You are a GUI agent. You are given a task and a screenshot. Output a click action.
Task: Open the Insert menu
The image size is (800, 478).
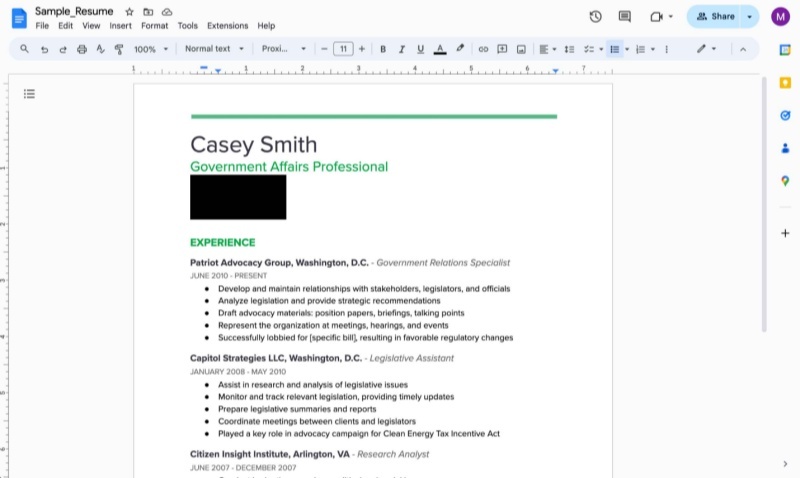120,26
